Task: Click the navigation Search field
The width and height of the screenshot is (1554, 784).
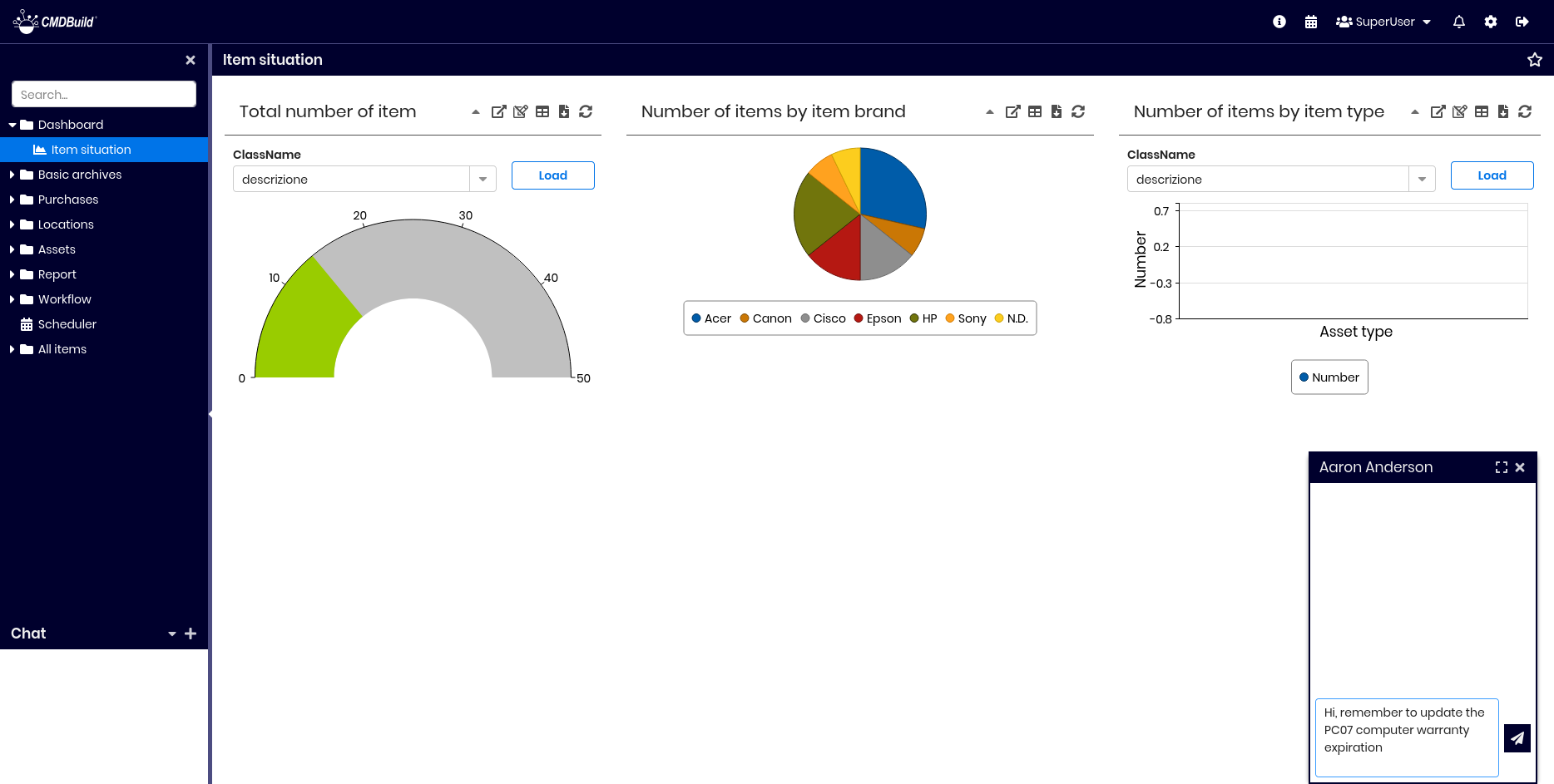Action: (104, 95)
